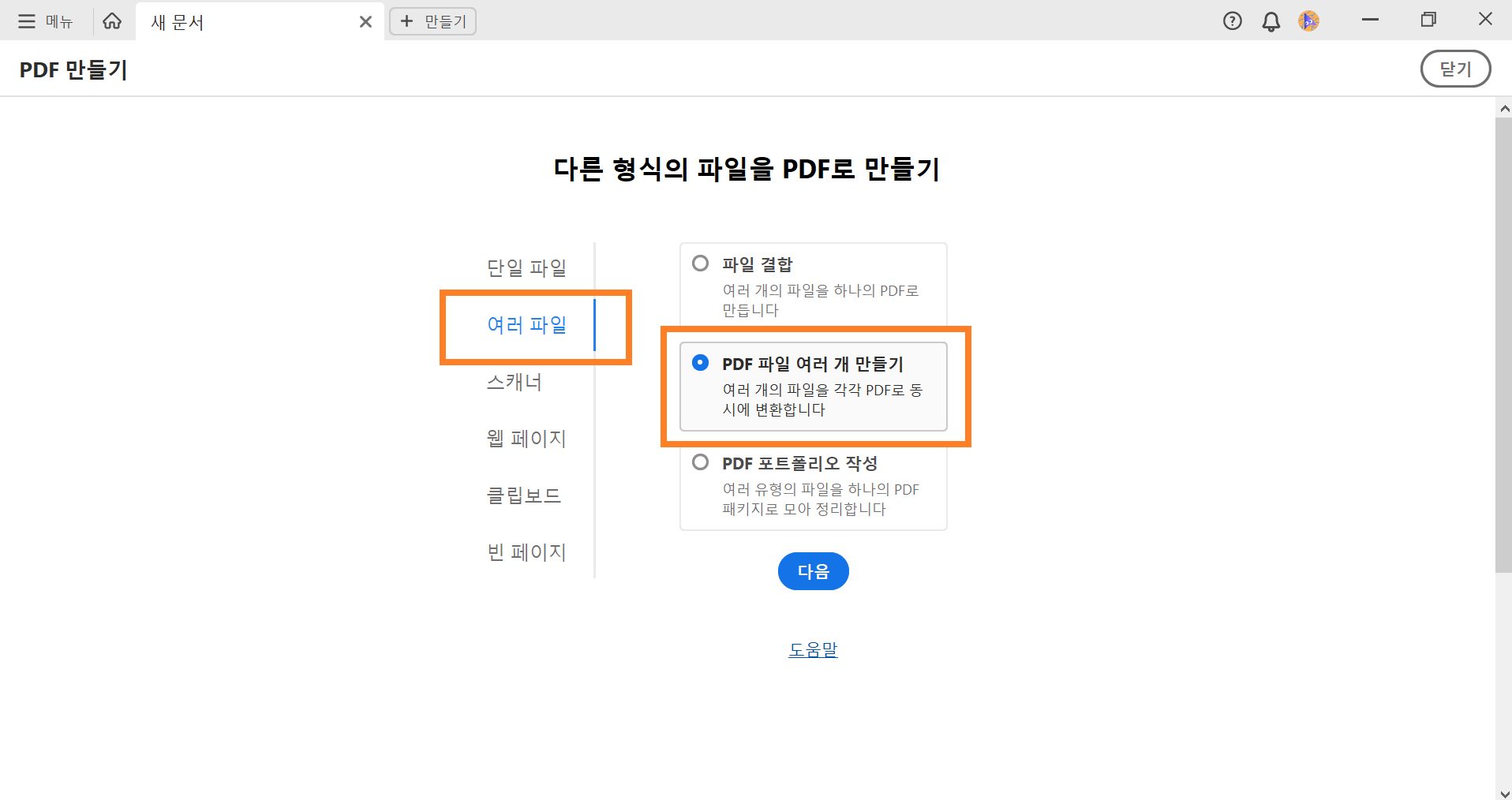Open the hamburger menu (메뉴)

pos(26,21)
